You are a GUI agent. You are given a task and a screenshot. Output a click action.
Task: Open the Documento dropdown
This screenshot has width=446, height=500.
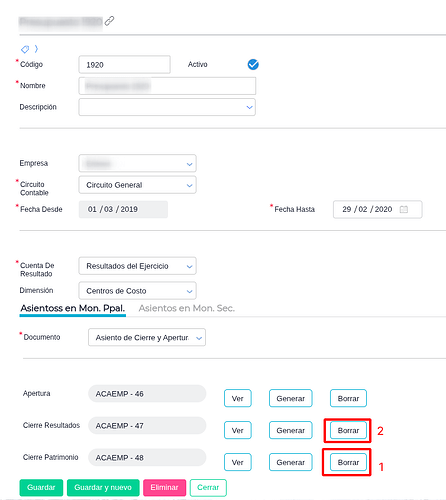147,338
